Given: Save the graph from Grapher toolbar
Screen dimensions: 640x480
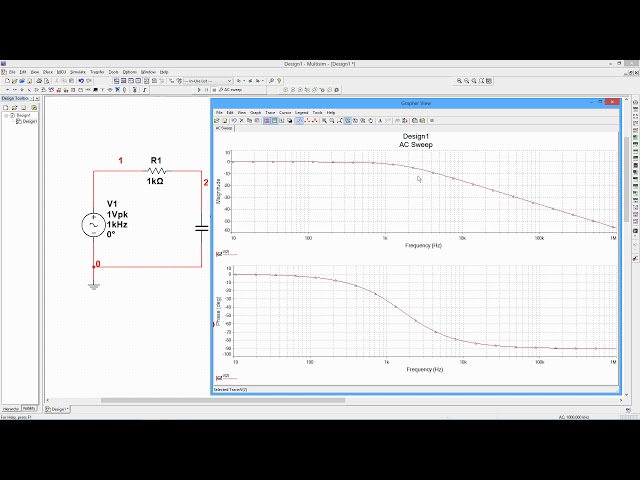Looking at the screenshot, I should pyautogui.click(x=224, y=121).
